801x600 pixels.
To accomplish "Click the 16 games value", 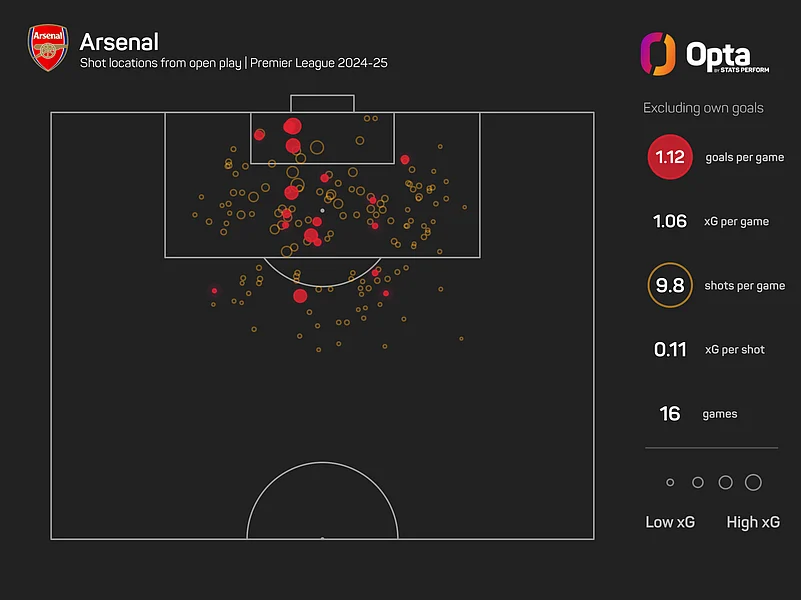I will (670, 414).
